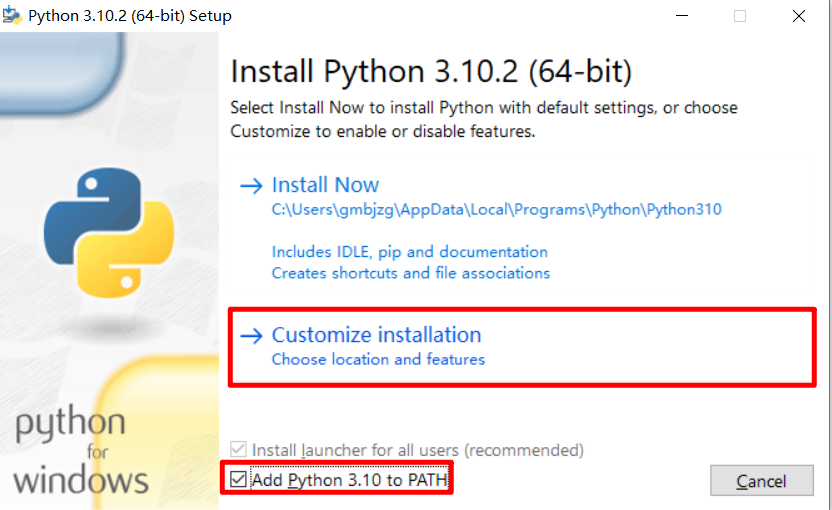Click "Choose location and features" subtext
This screenshot has height=510, width=832.
point(378,359)
